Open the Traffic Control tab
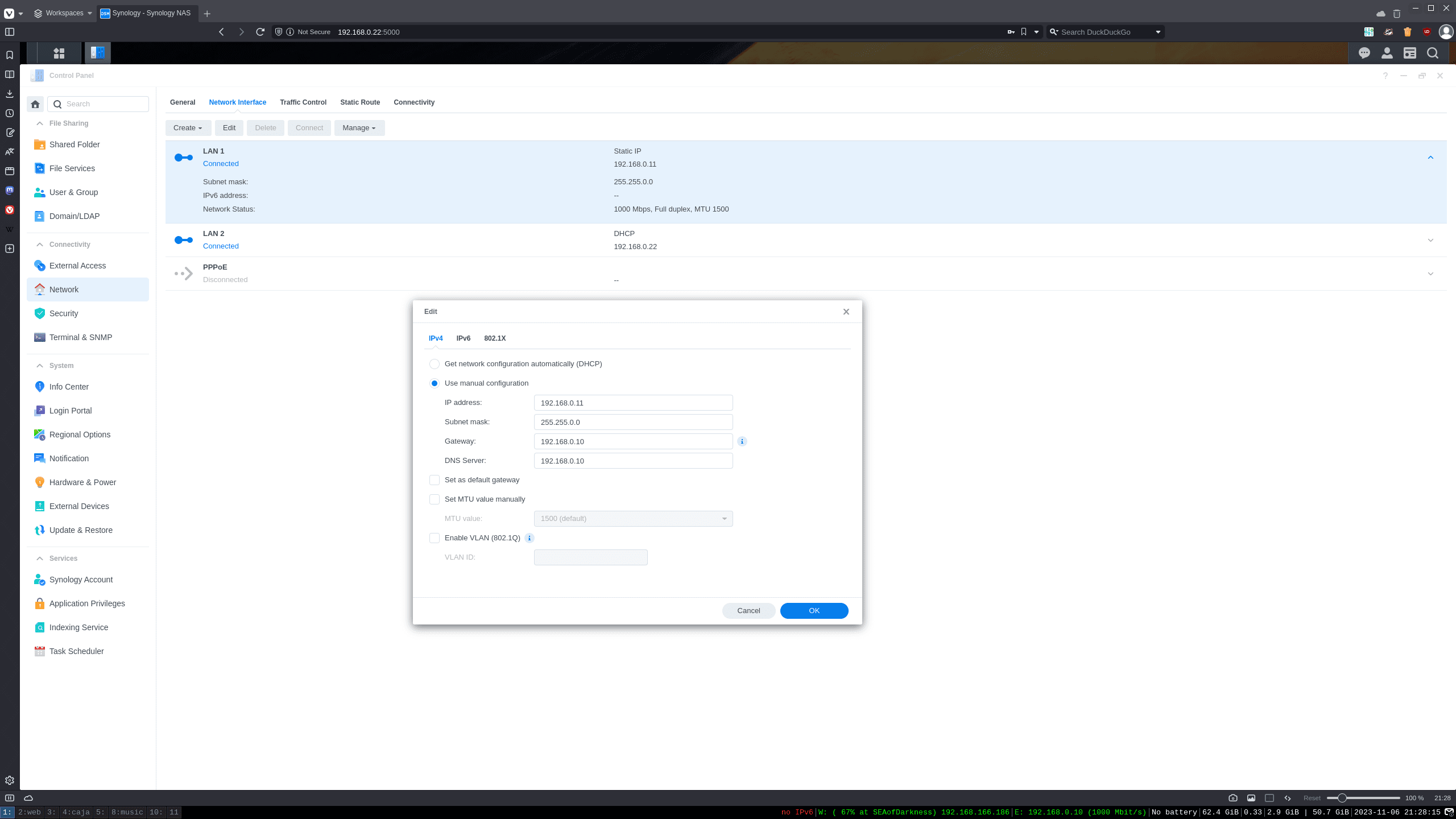 pos(303,102)
